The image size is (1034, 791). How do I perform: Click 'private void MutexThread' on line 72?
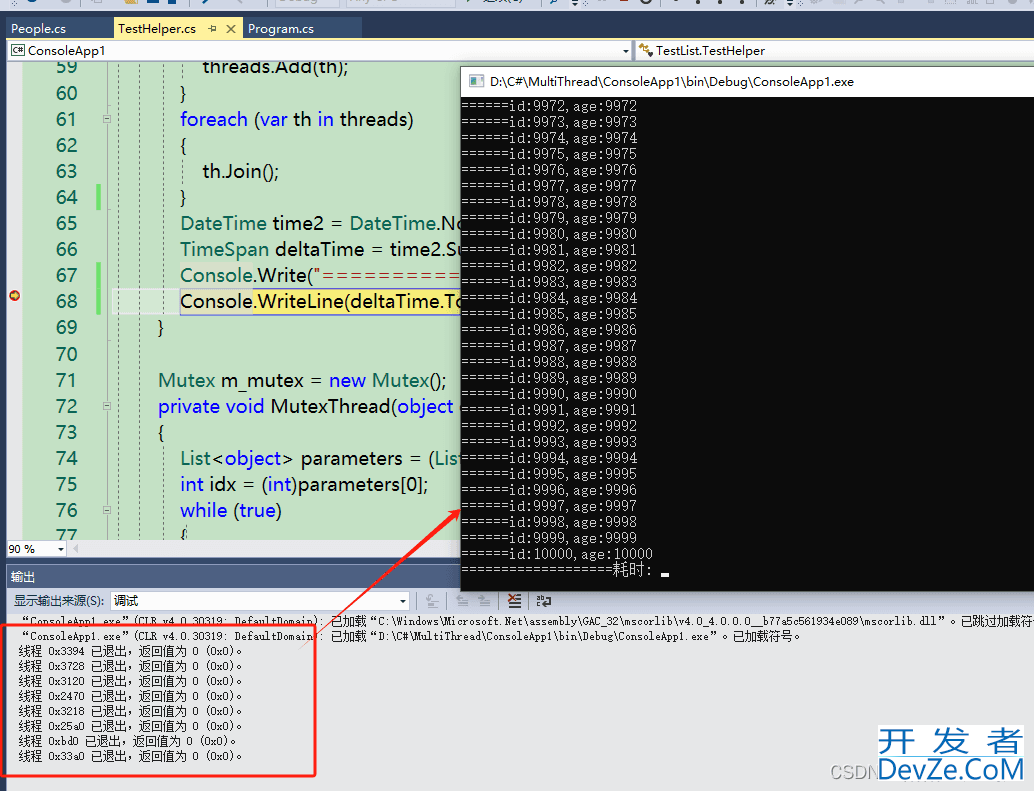point(274,406)
